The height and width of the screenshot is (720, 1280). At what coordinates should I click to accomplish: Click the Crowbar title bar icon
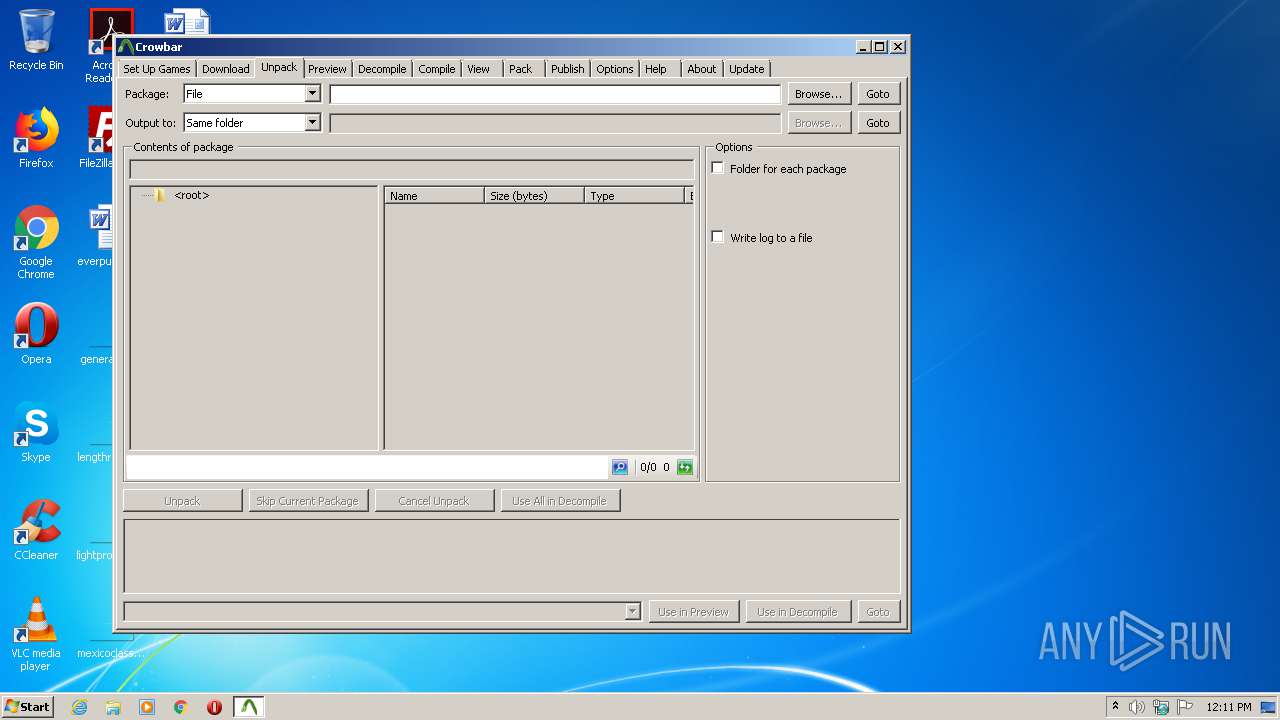pos(125,46)
